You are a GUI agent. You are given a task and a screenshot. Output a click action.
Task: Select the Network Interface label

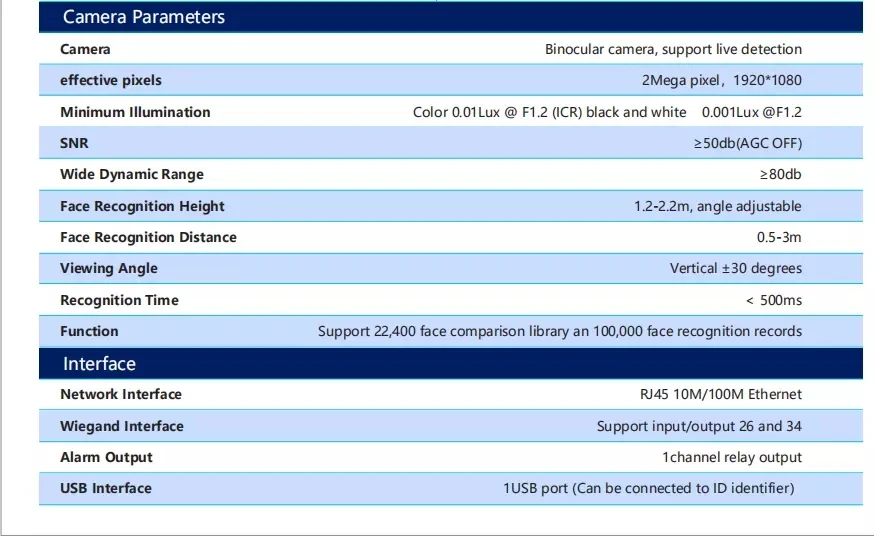pyautogui.click(x=121, y=394)
